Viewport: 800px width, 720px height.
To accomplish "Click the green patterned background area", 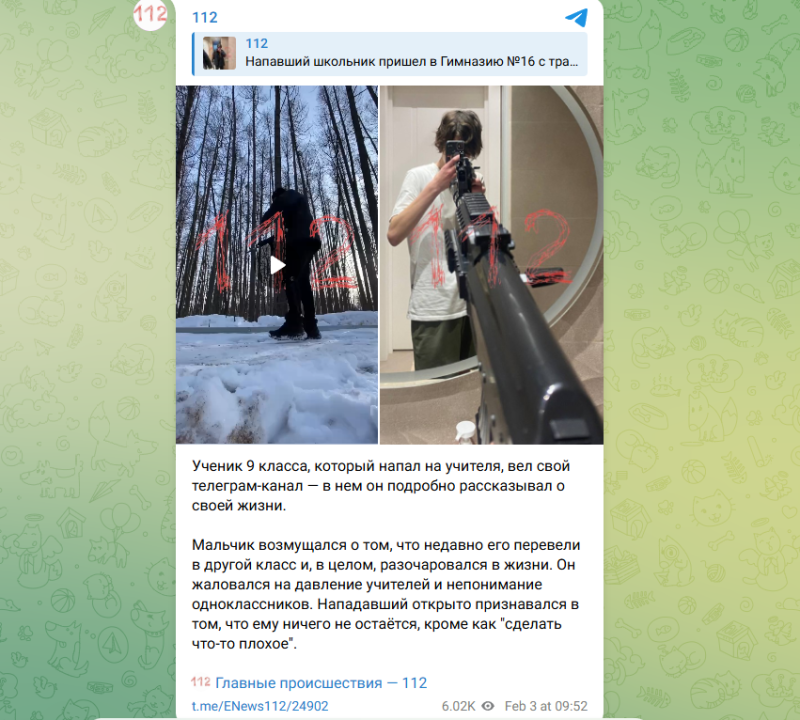I will [x=704, y=357].
